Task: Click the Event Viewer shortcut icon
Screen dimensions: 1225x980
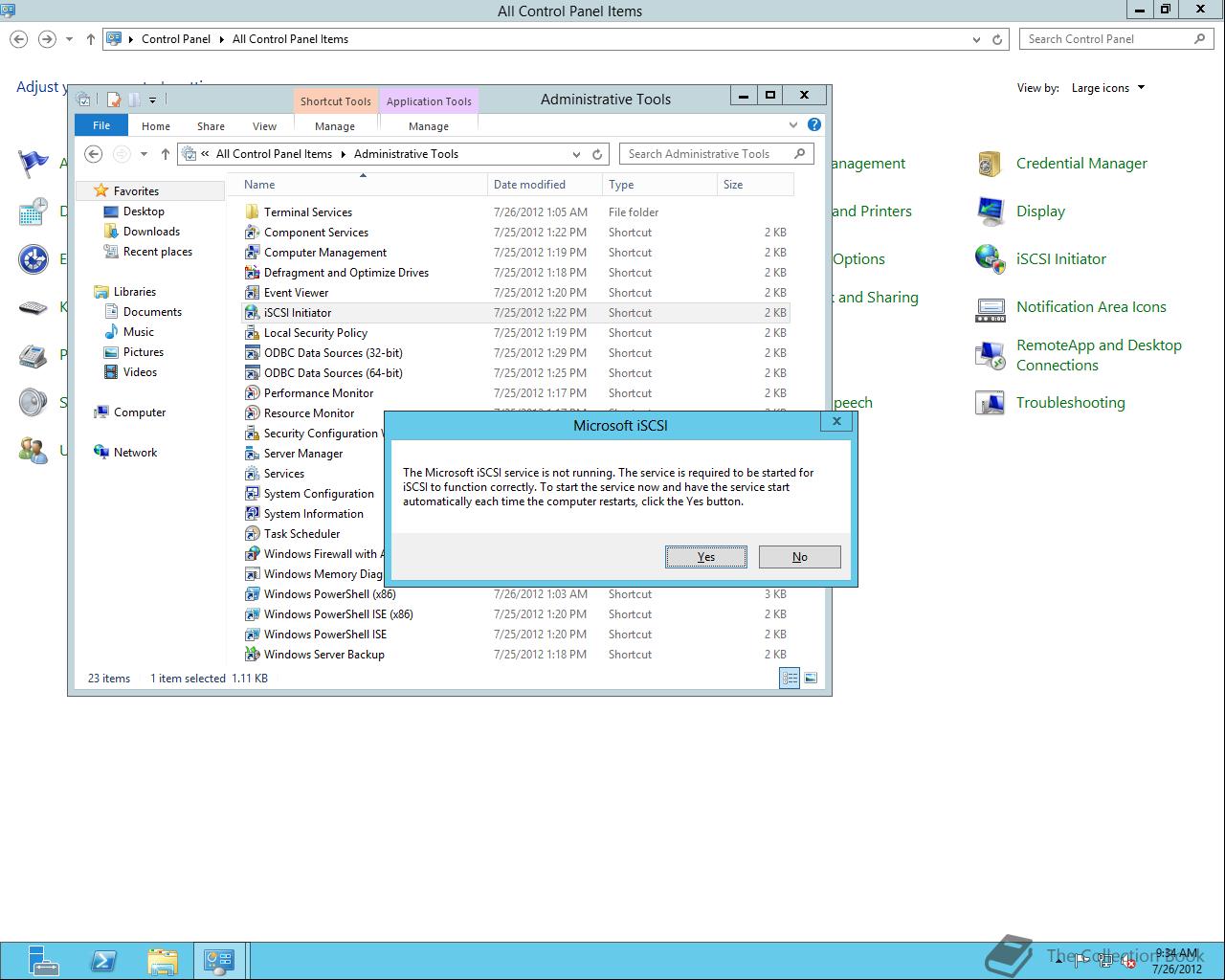Action: [252, 293]
